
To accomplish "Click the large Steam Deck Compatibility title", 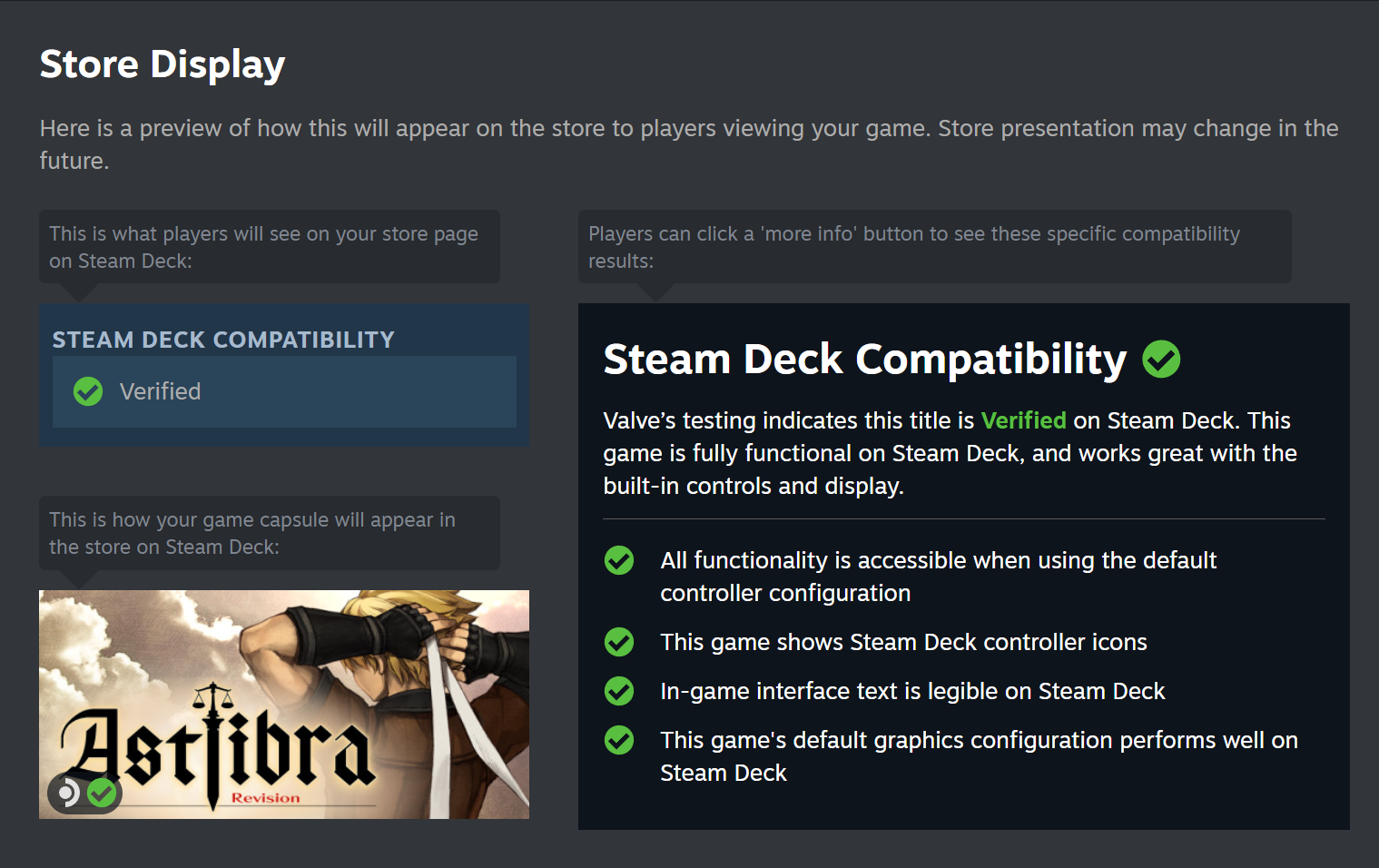I will (x=865, y=360).
